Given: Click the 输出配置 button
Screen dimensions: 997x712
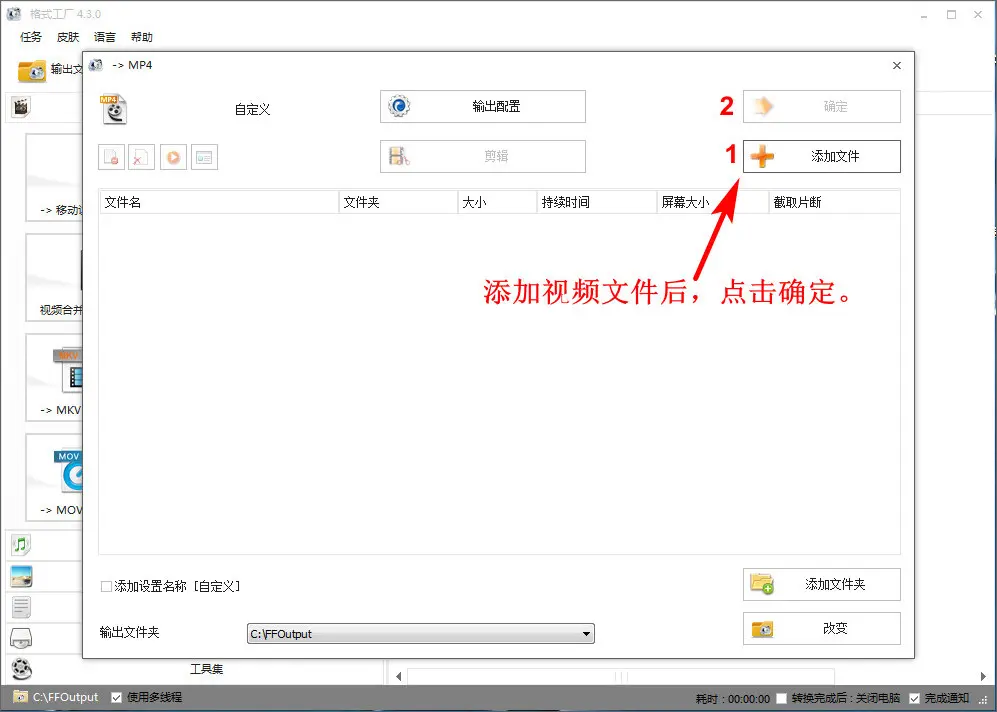Looking at the screenshot, I should 482,106.
